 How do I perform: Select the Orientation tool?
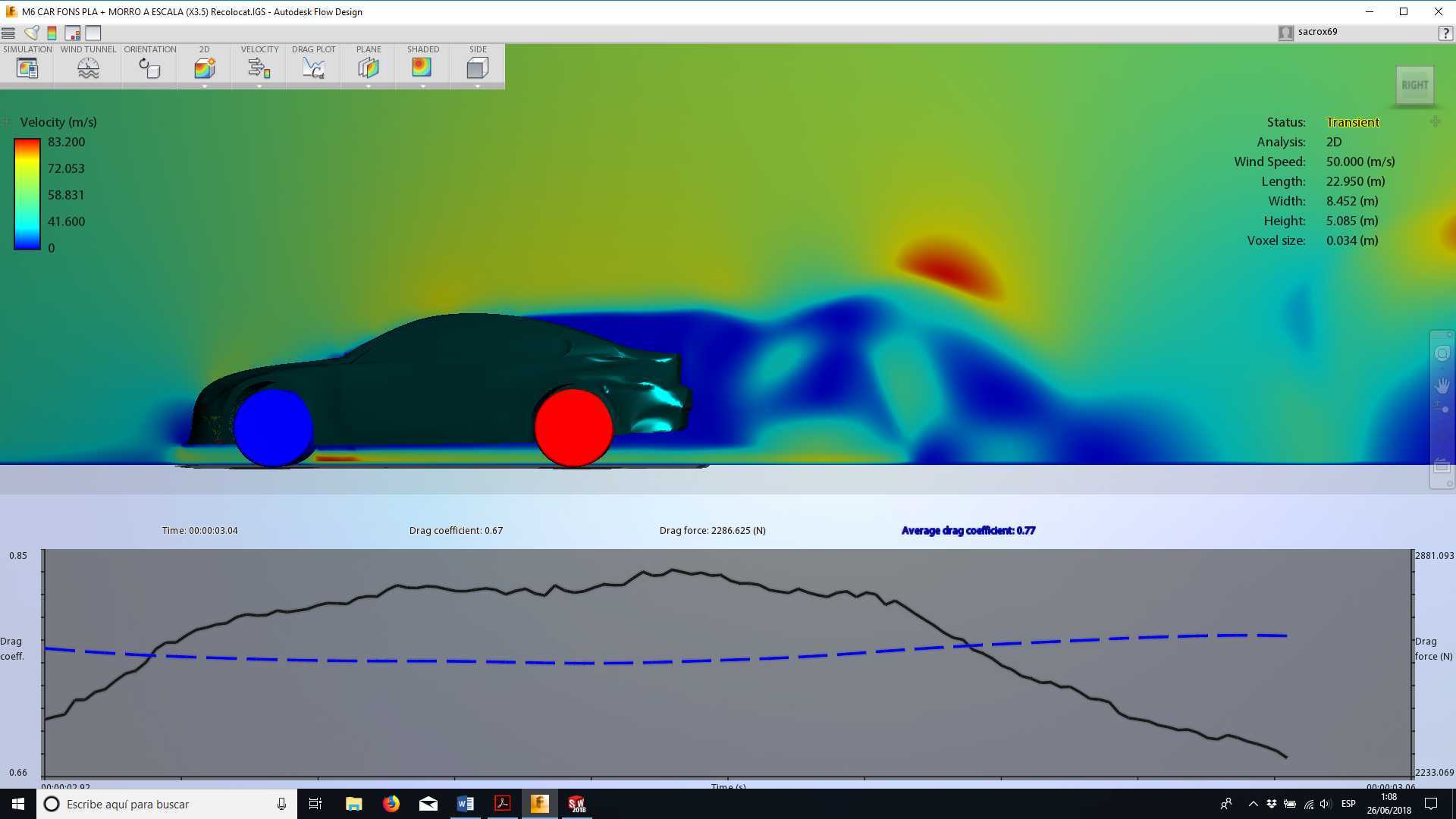[149, 67]
